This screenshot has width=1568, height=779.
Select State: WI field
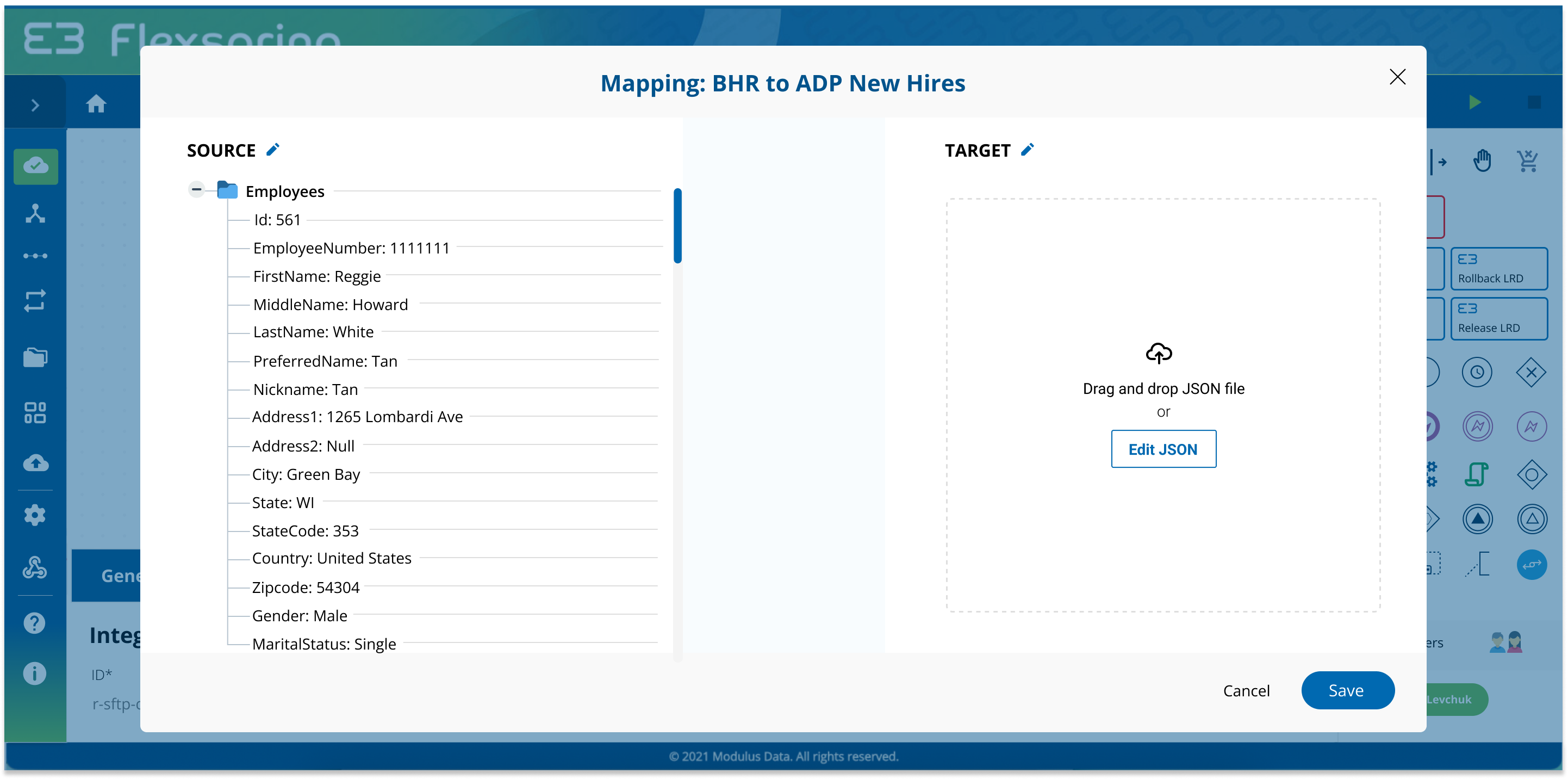pos(283,503)
